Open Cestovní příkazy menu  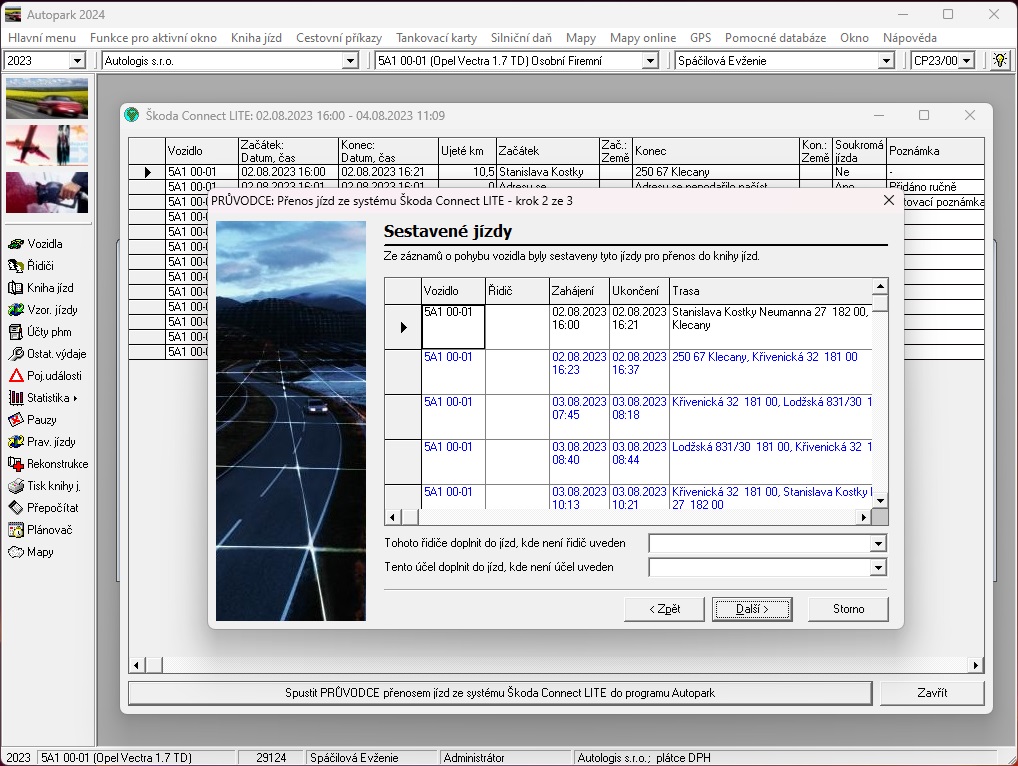[x=339, y=38]
